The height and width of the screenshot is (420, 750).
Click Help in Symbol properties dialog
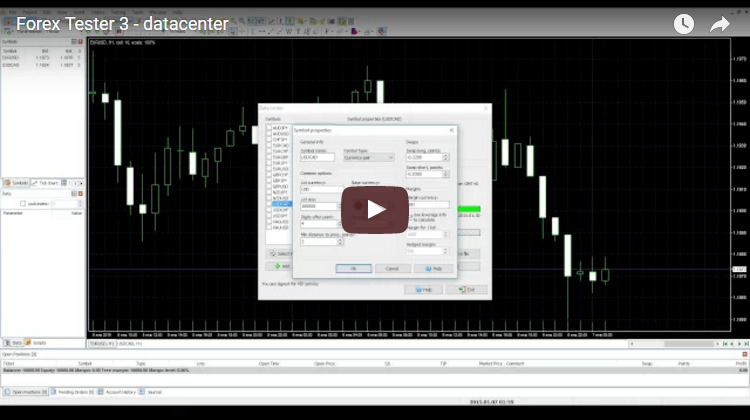pyautogui.click(x=433, y=268)
